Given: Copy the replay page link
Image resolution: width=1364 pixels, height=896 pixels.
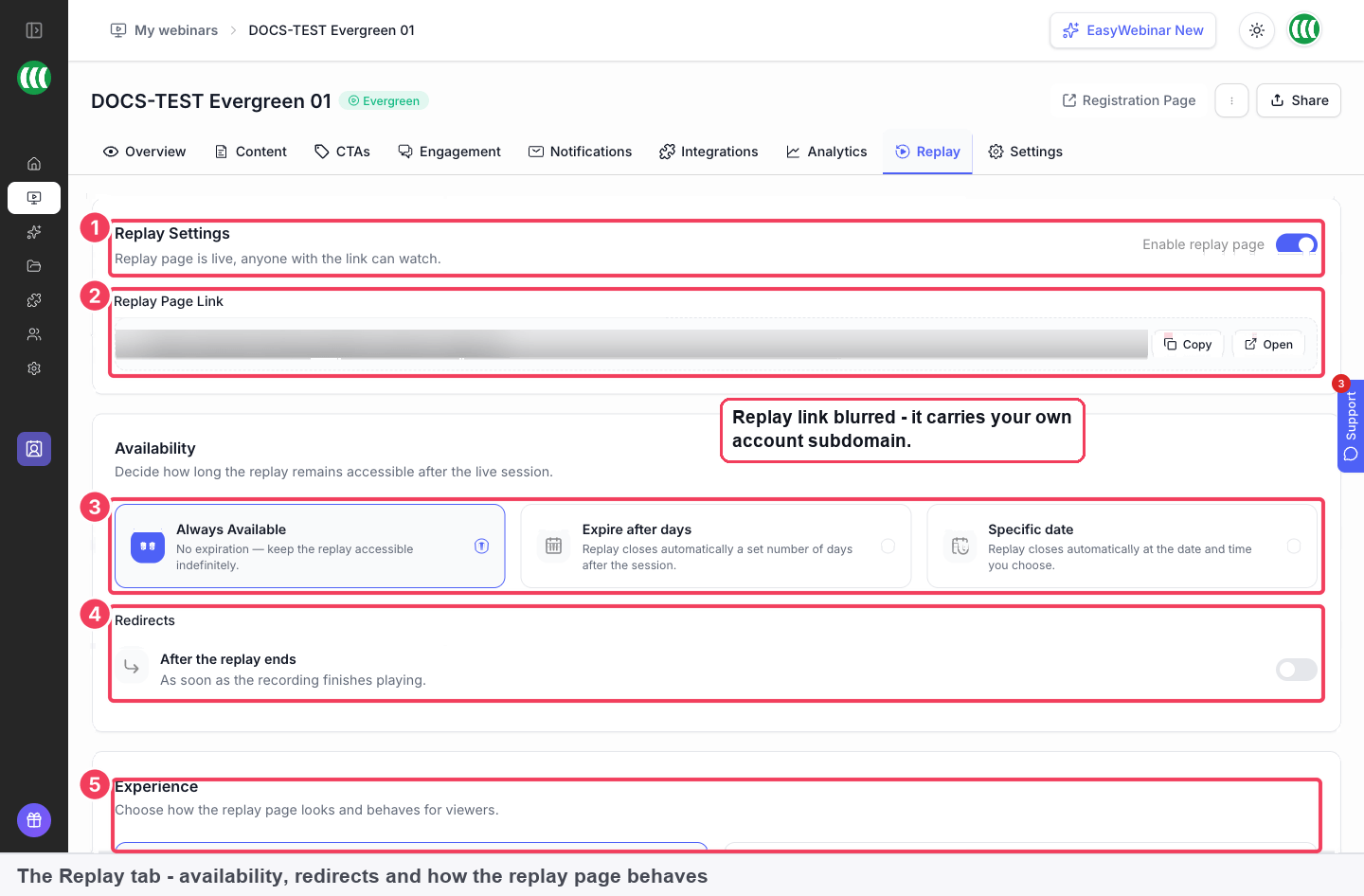Looking at the screenshot, I should [1188, 345].
